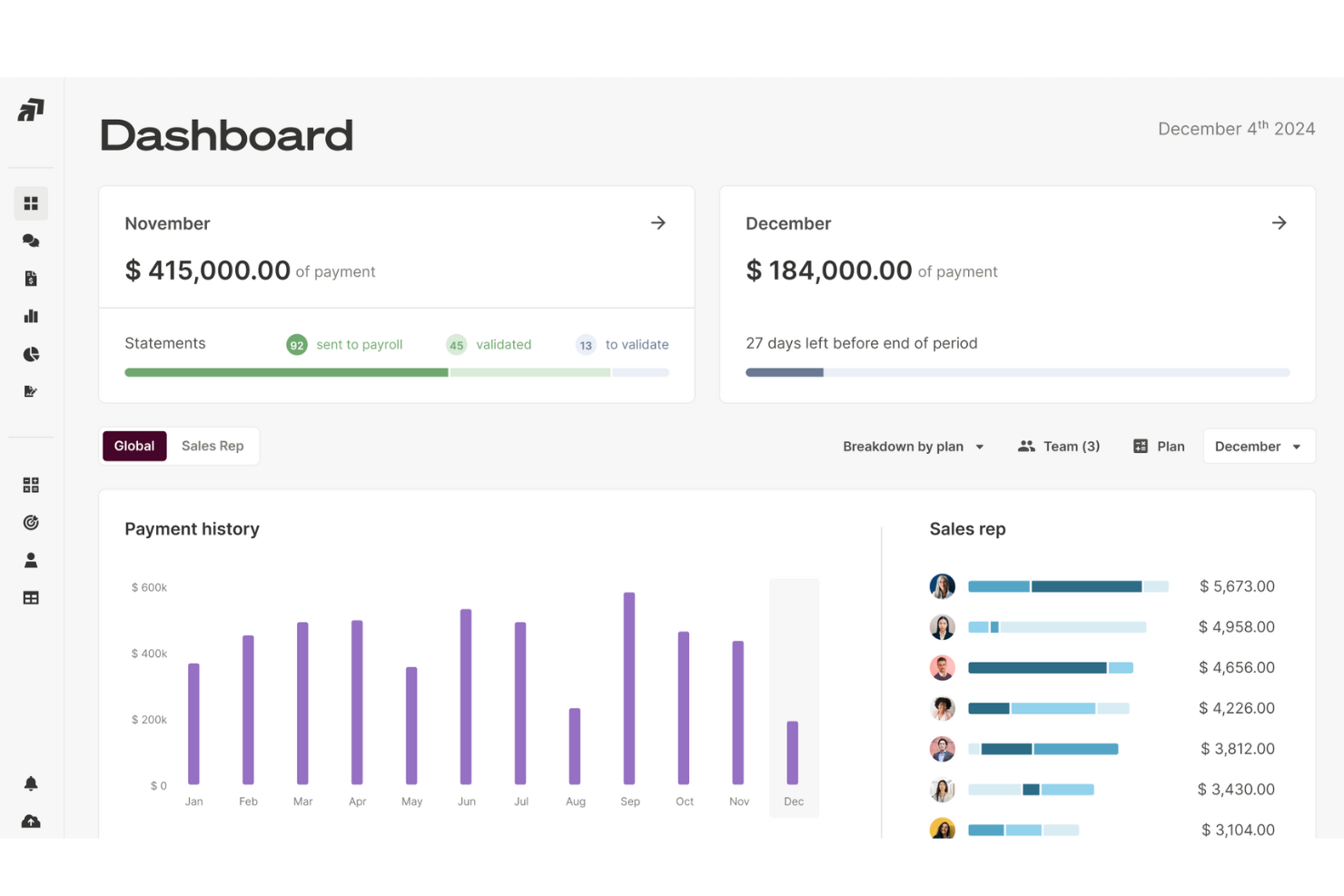Open the user profile icon in sidebar

(31, 559)
